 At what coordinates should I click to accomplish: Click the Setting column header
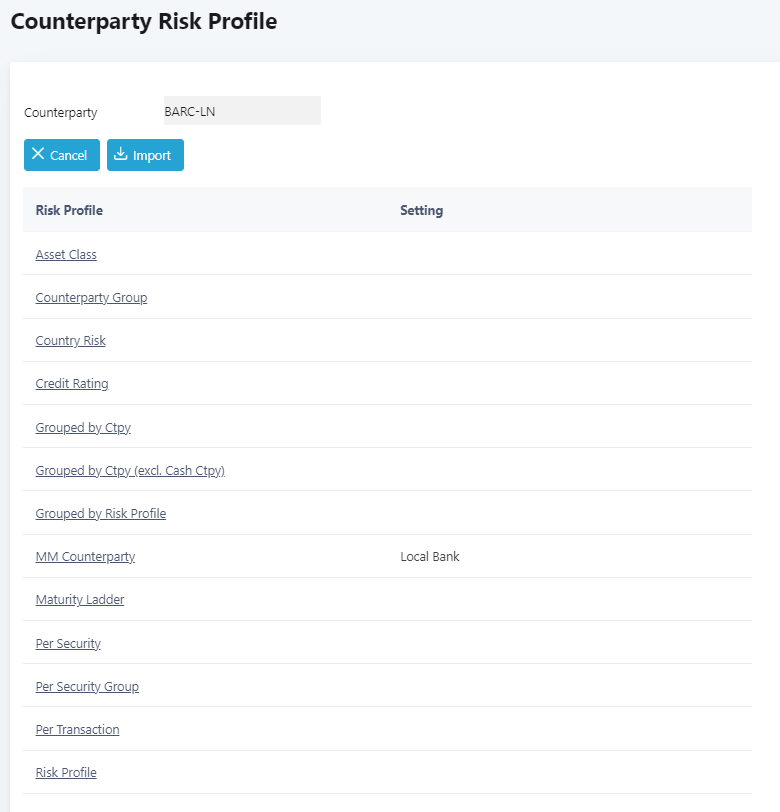421,210
